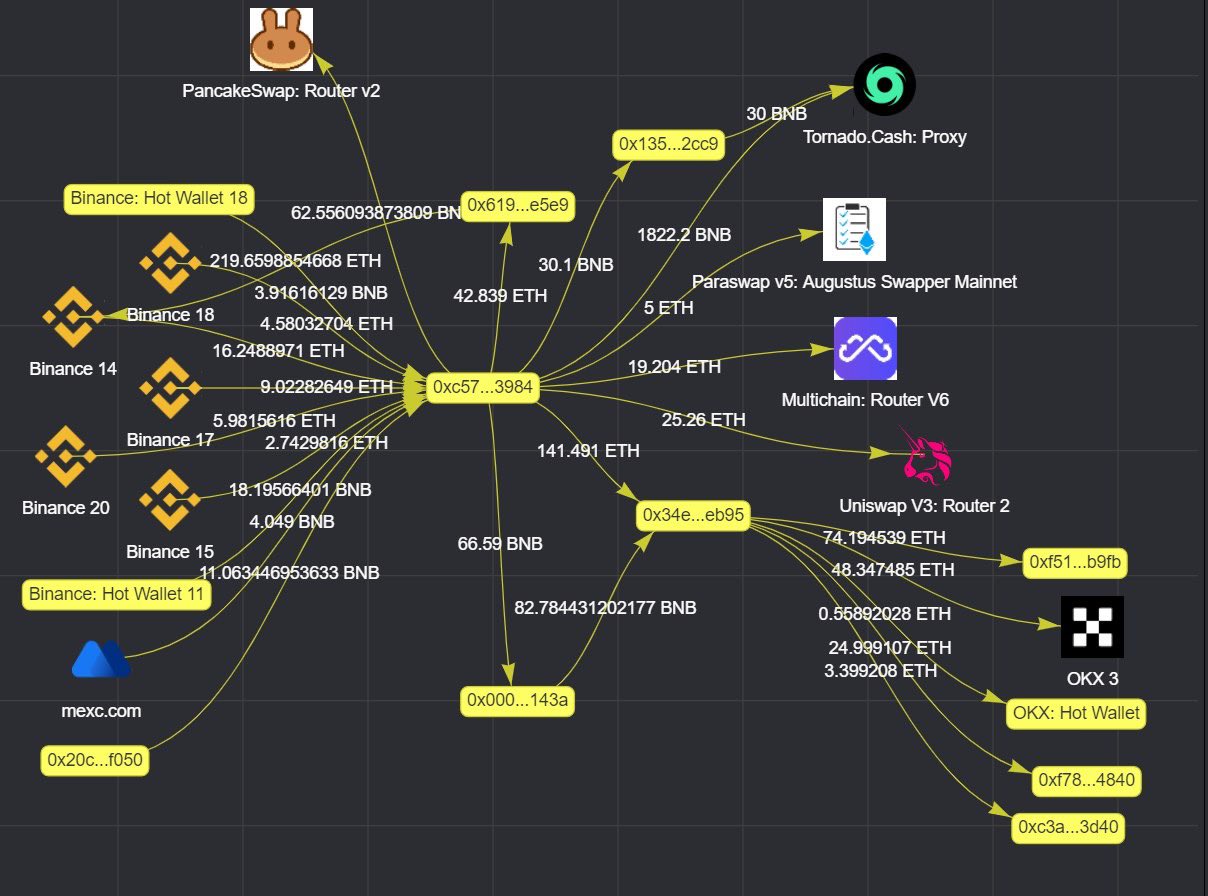This screenshot has width=1208, height=896.
Task: Select the node 0x34e...eb95
Action: (x=694, y=517)
